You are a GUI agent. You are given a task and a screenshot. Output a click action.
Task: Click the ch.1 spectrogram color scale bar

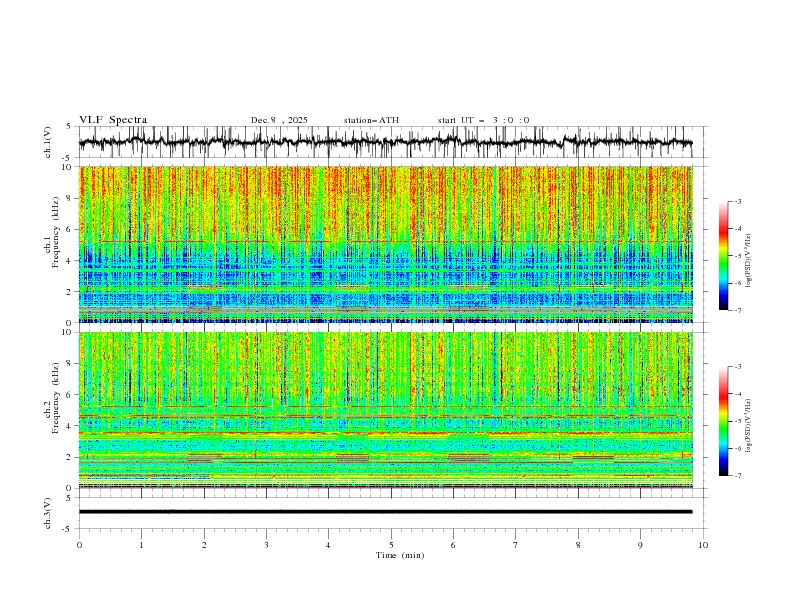(723, 256)
